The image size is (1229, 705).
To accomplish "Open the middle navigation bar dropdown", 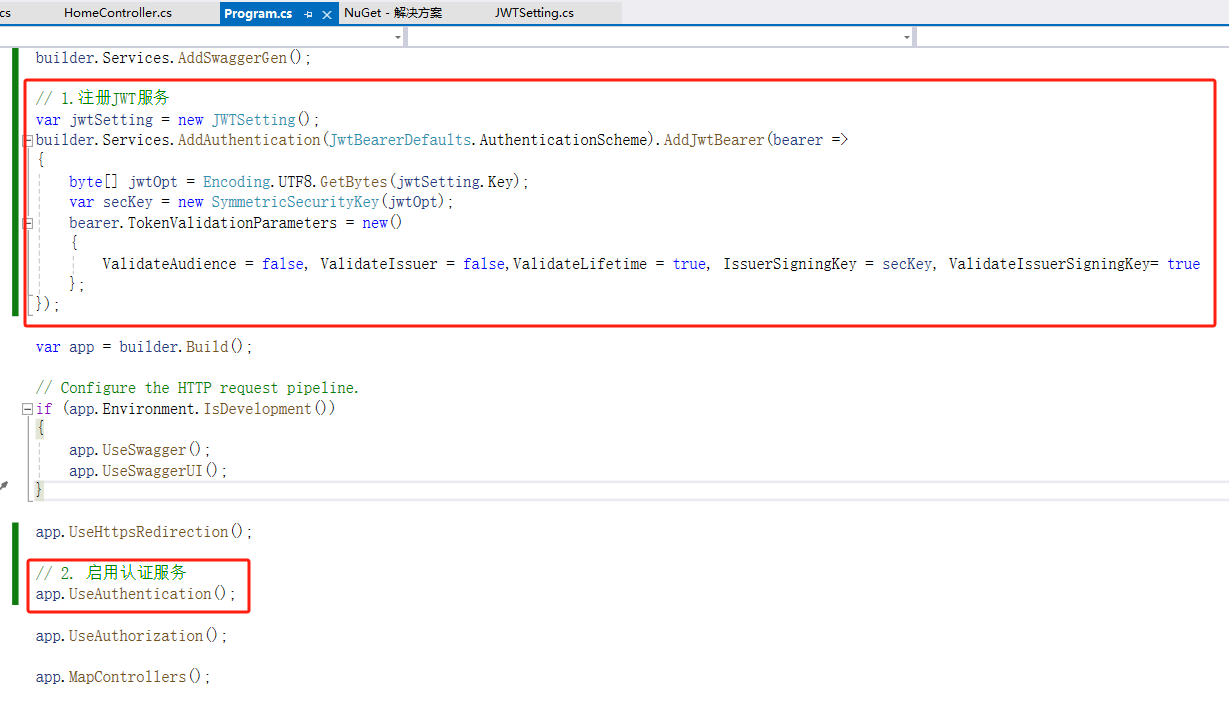I will click(905, 35).
